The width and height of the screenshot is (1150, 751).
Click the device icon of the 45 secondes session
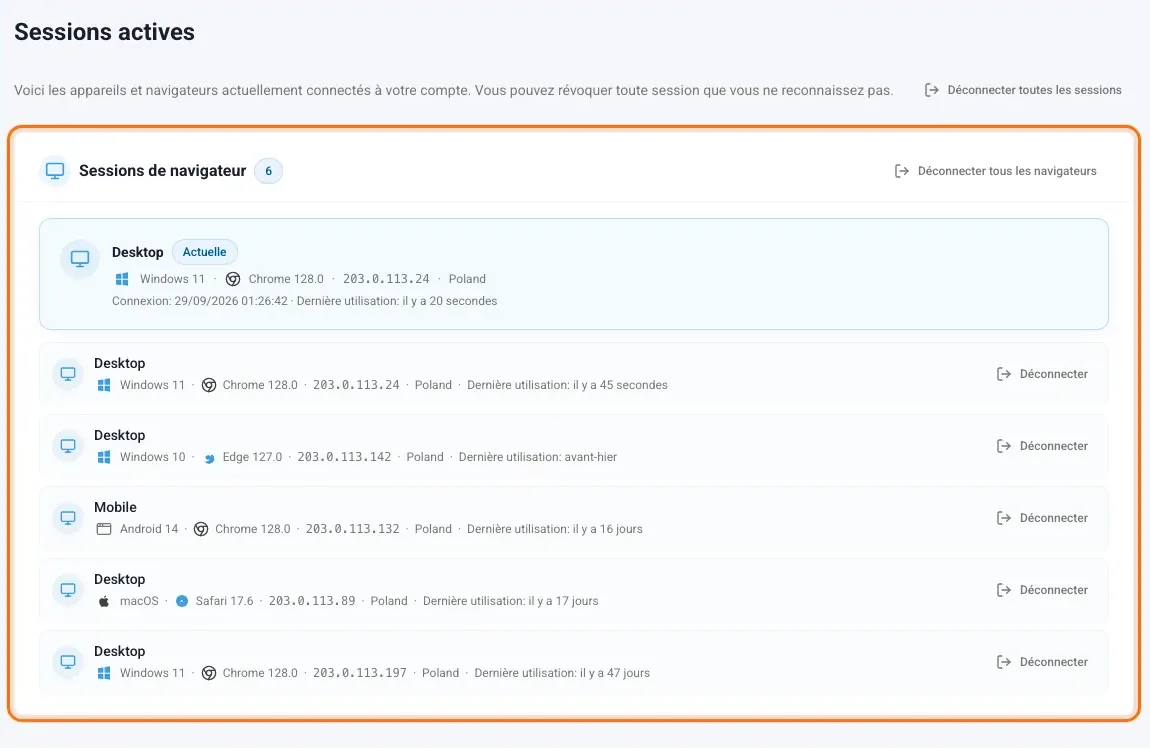pos(68,374)
